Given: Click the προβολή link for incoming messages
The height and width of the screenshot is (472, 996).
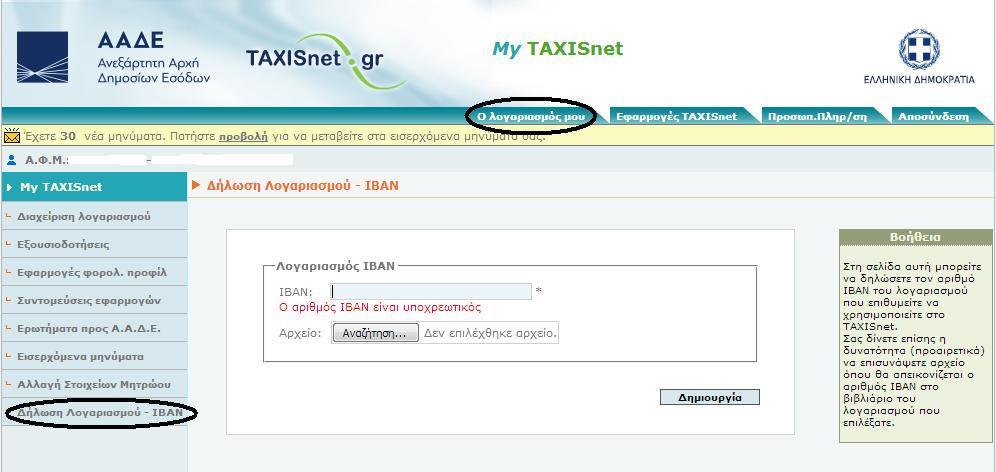Looking at the screenshot, I should pyautogui.click(x=243, y=136).
